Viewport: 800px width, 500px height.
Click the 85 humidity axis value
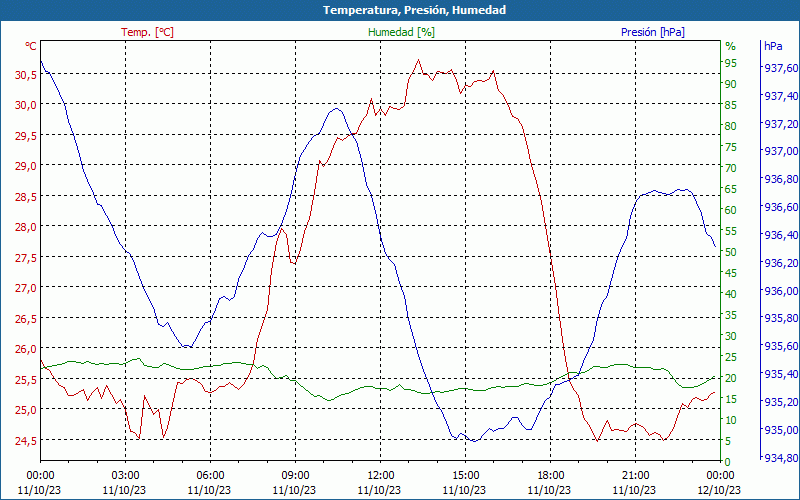[x=731, y=105]
